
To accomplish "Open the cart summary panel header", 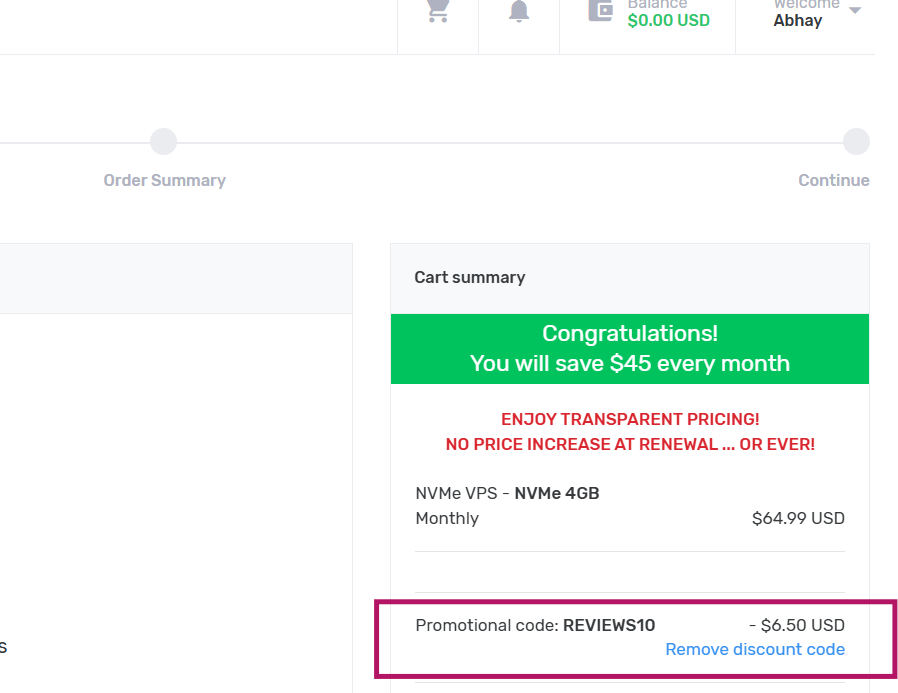I will pyautogui.click(x=469, y=277).
